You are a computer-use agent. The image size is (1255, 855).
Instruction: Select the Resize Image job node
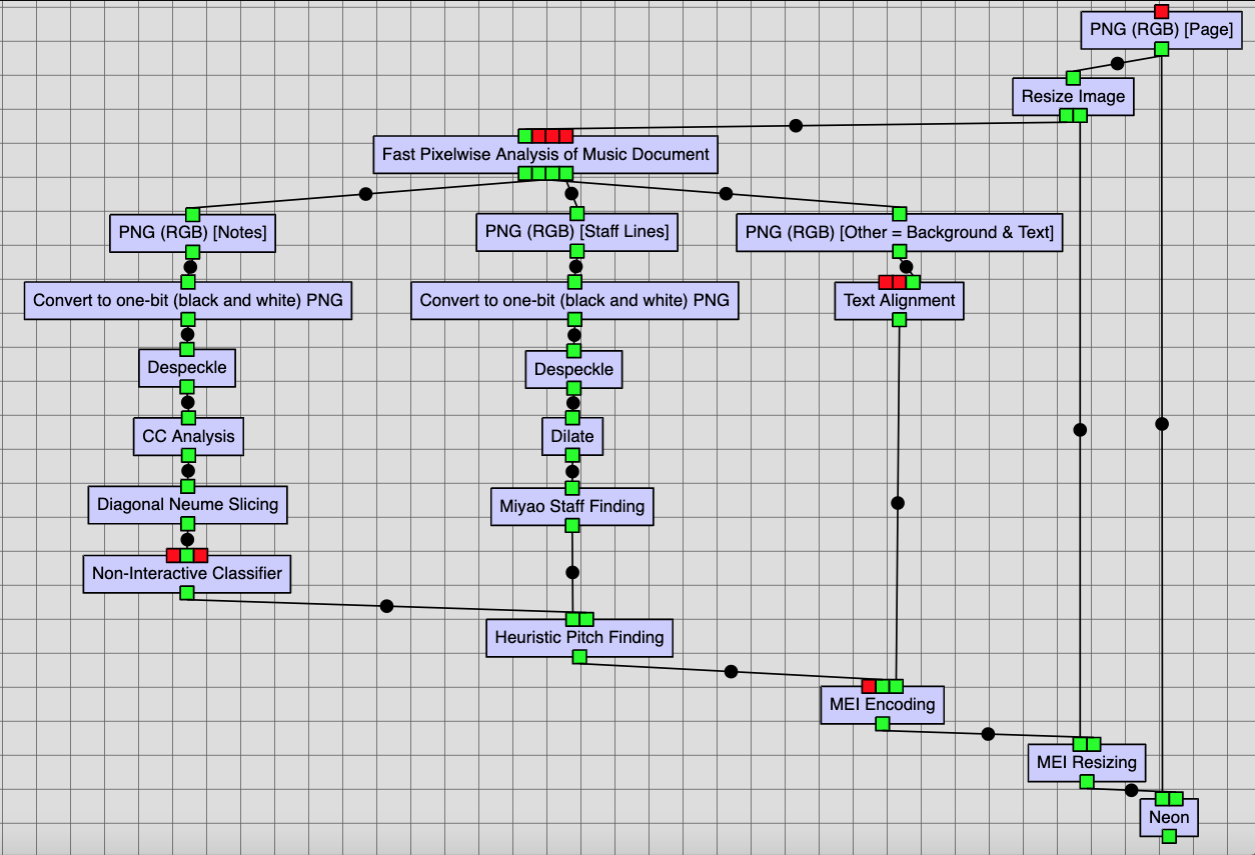tap(1073, 97)
